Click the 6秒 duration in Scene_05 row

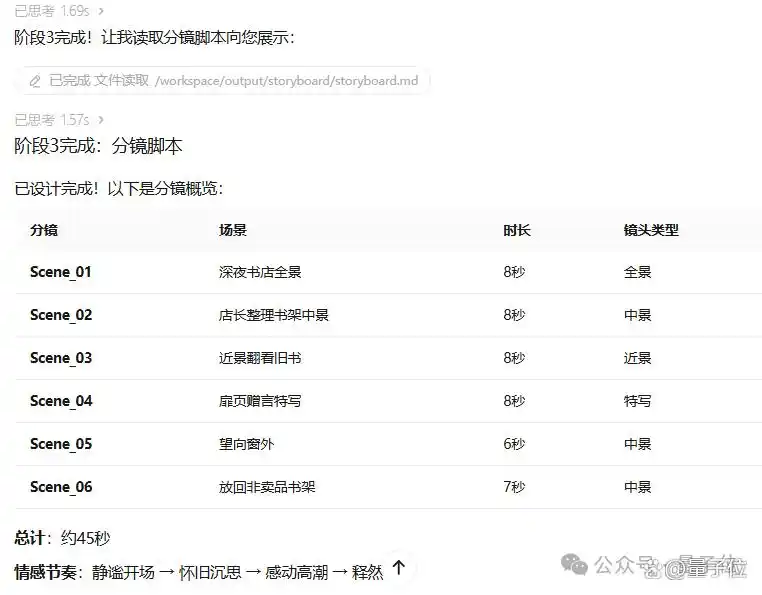click(514, 444)
